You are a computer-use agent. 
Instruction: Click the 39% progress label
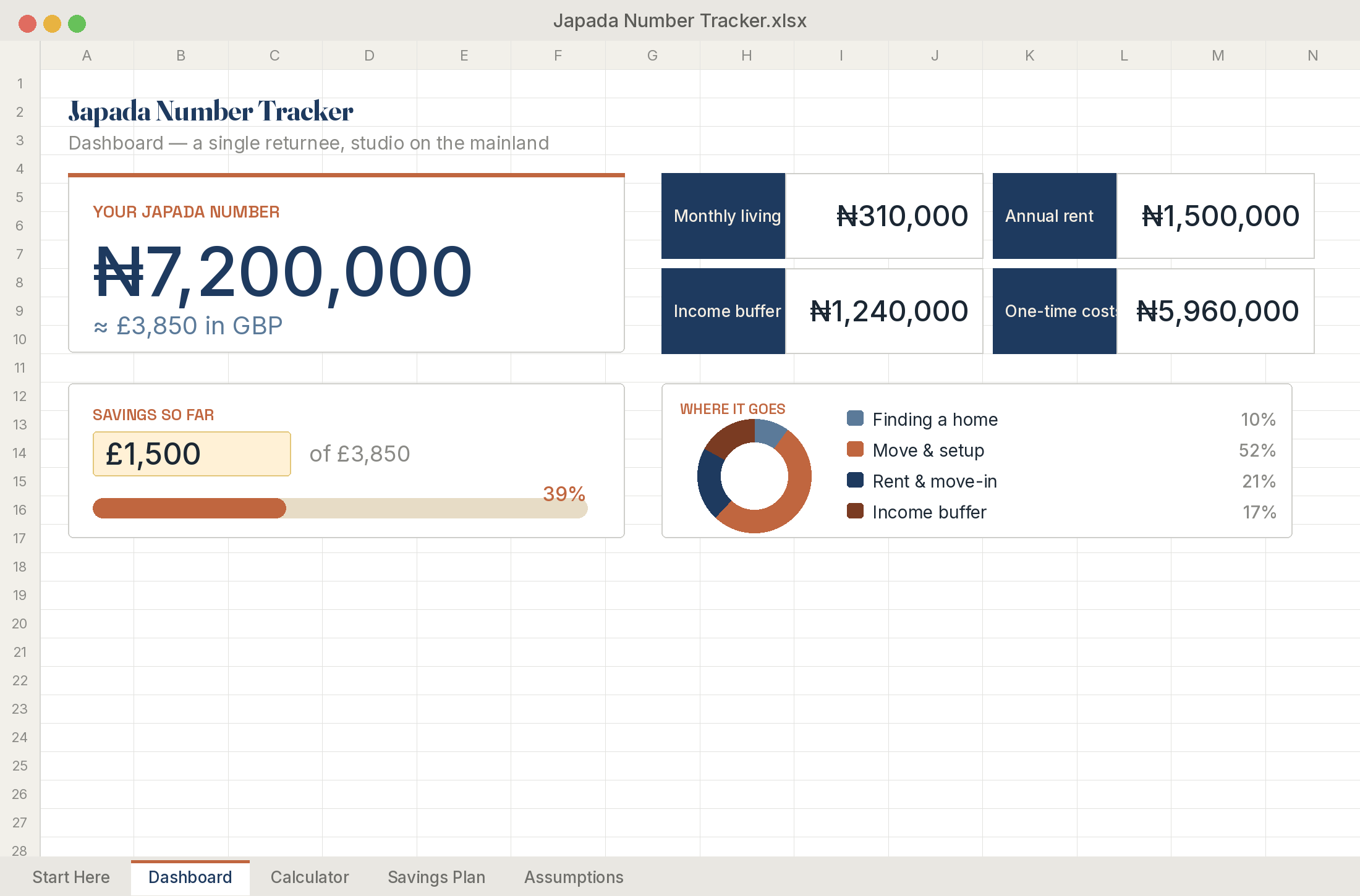(564, 494)
